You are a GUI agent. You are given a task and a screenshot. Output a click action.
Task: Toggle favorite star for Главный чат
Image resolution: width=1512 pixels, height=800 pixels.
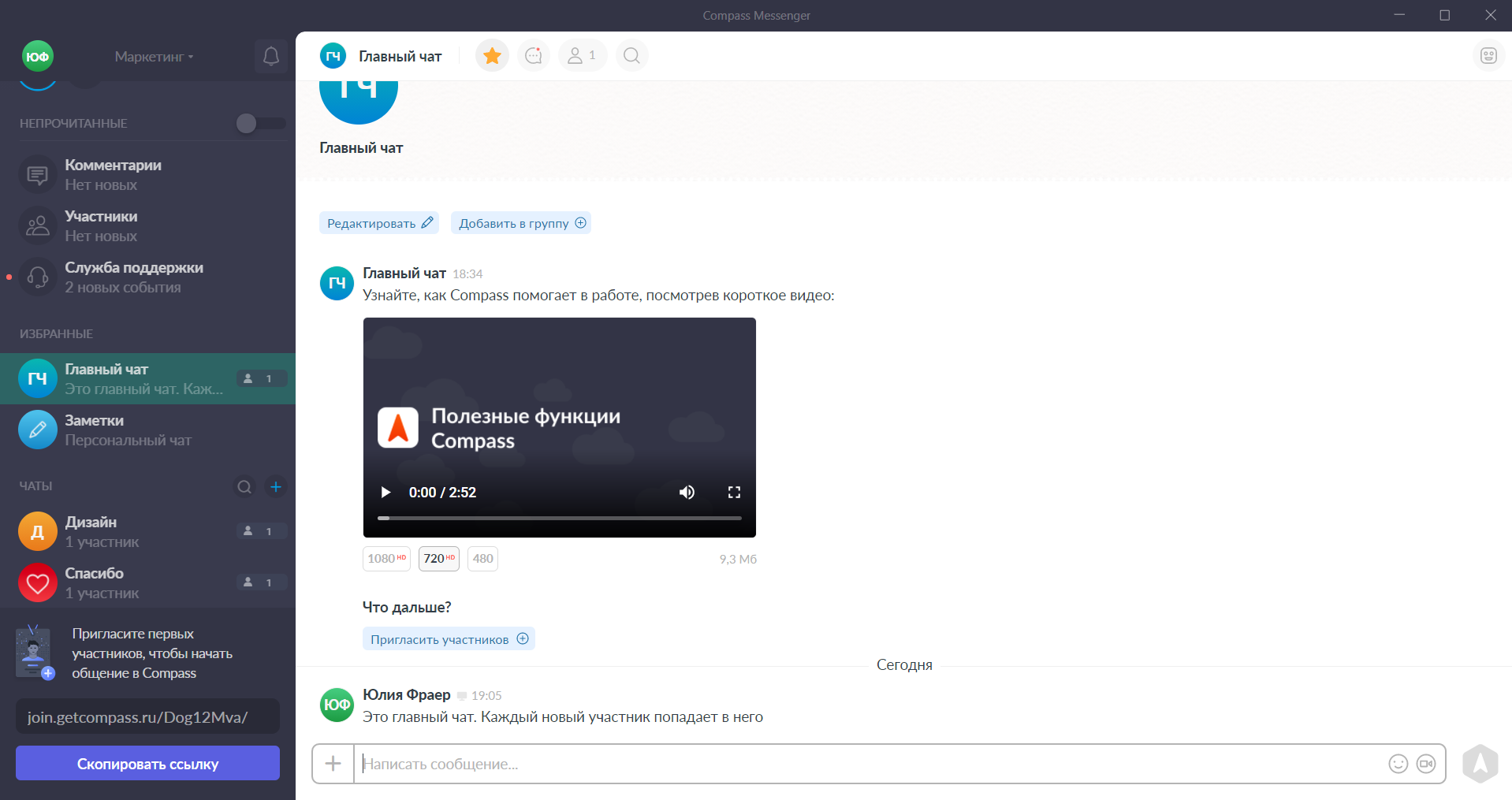click(x=492, y=55)
